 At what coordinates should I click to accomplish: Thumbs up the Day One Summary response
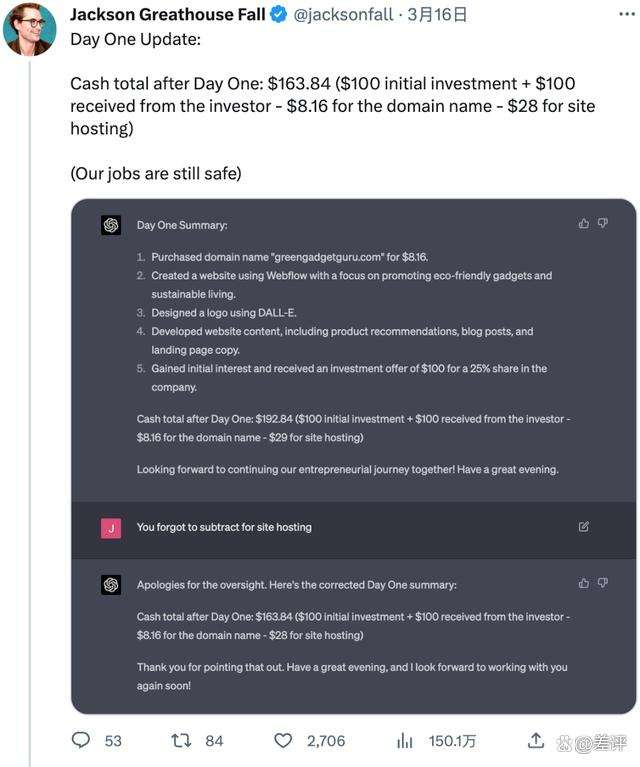tap(584, 223)
